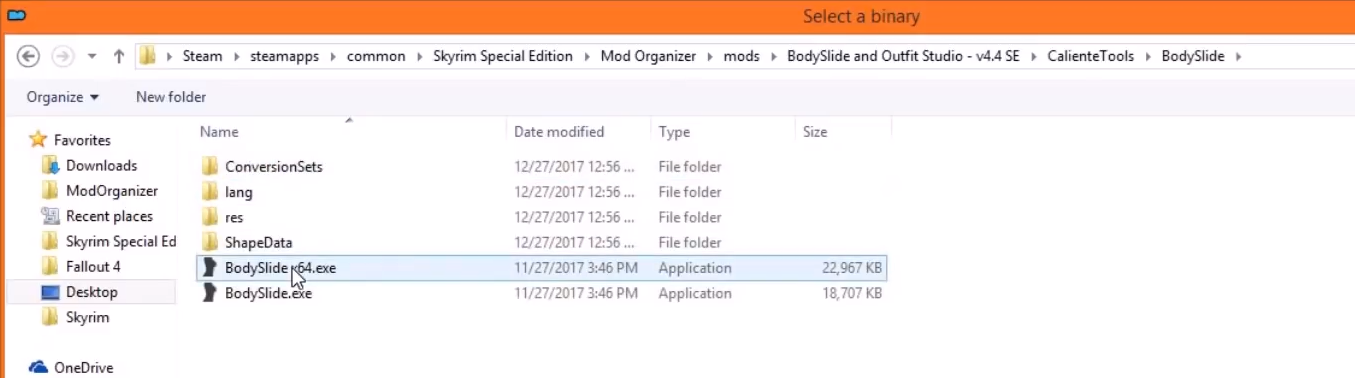Go up one folder level arrow
The image size is (1355, 378).
119,56
